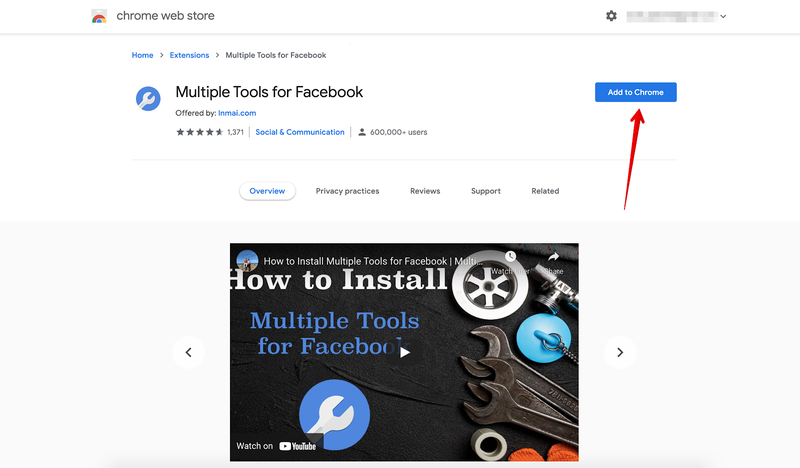Open the Support tab
The image size is (800, 468).
pos(486,191)
